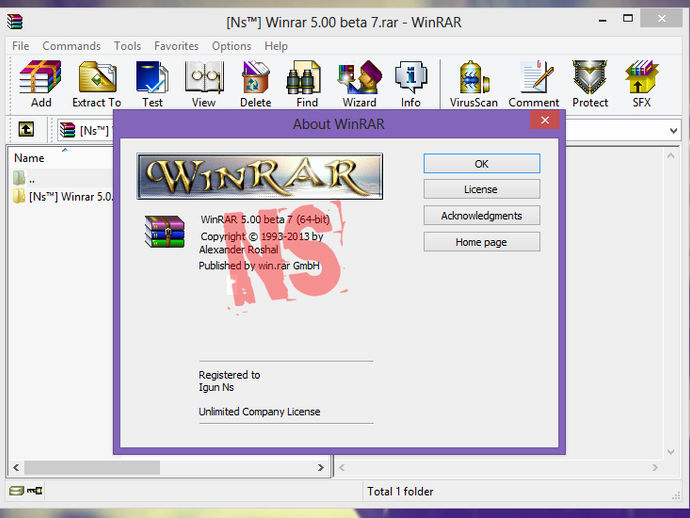This screenshot has width=690, height=518.
Task: Open the Tools menu
Action: tap(127, 46)
